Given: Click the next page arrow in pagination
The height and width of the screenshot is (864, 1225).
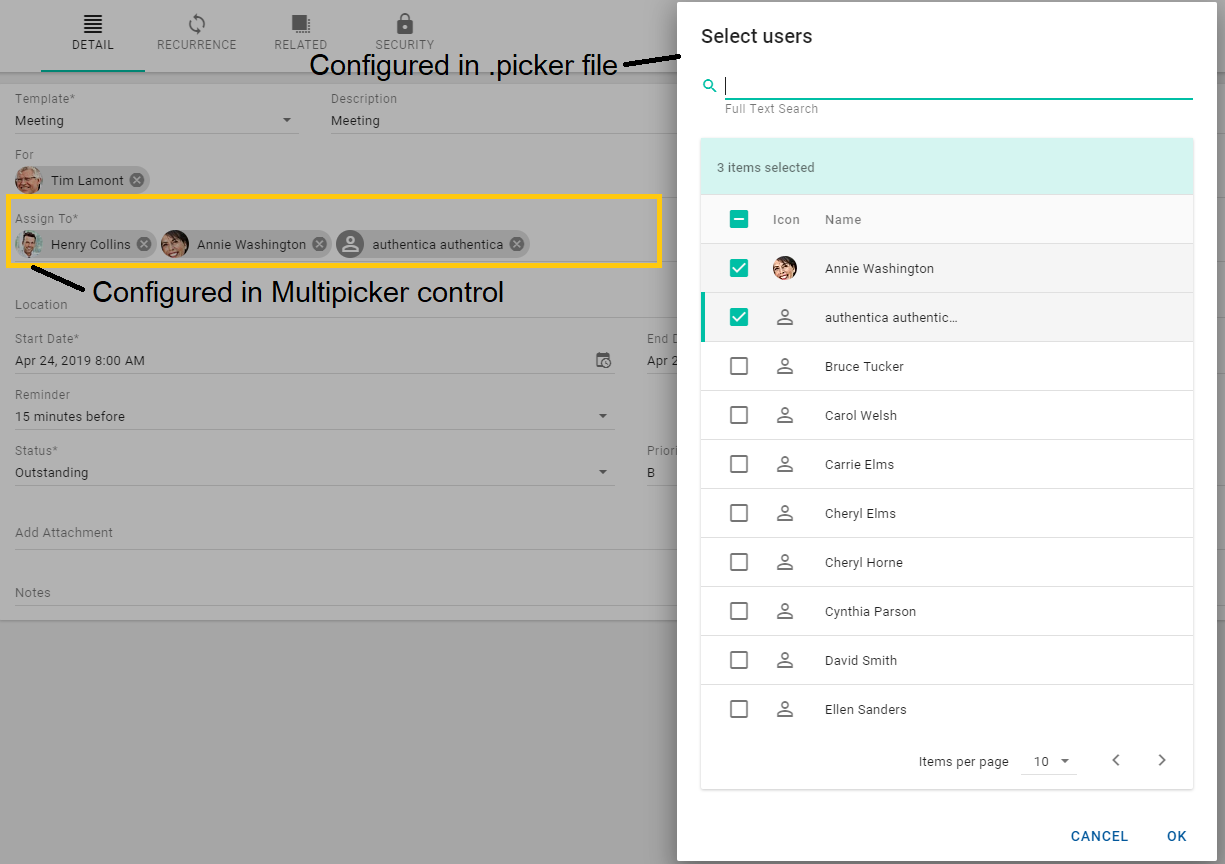Looking at the screenshot, I should 1162,760.
